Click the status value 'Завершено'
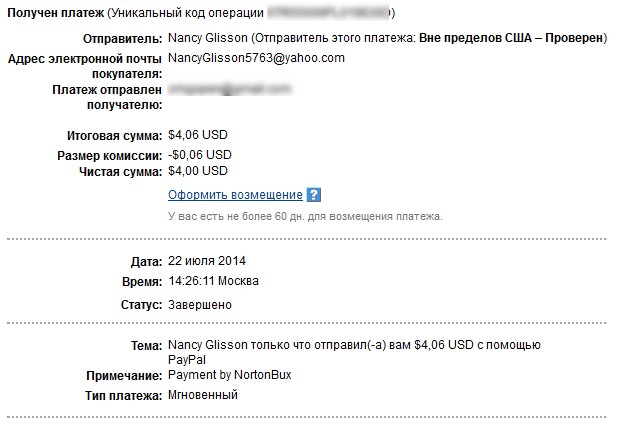The image size is (618, 423). 200,304
